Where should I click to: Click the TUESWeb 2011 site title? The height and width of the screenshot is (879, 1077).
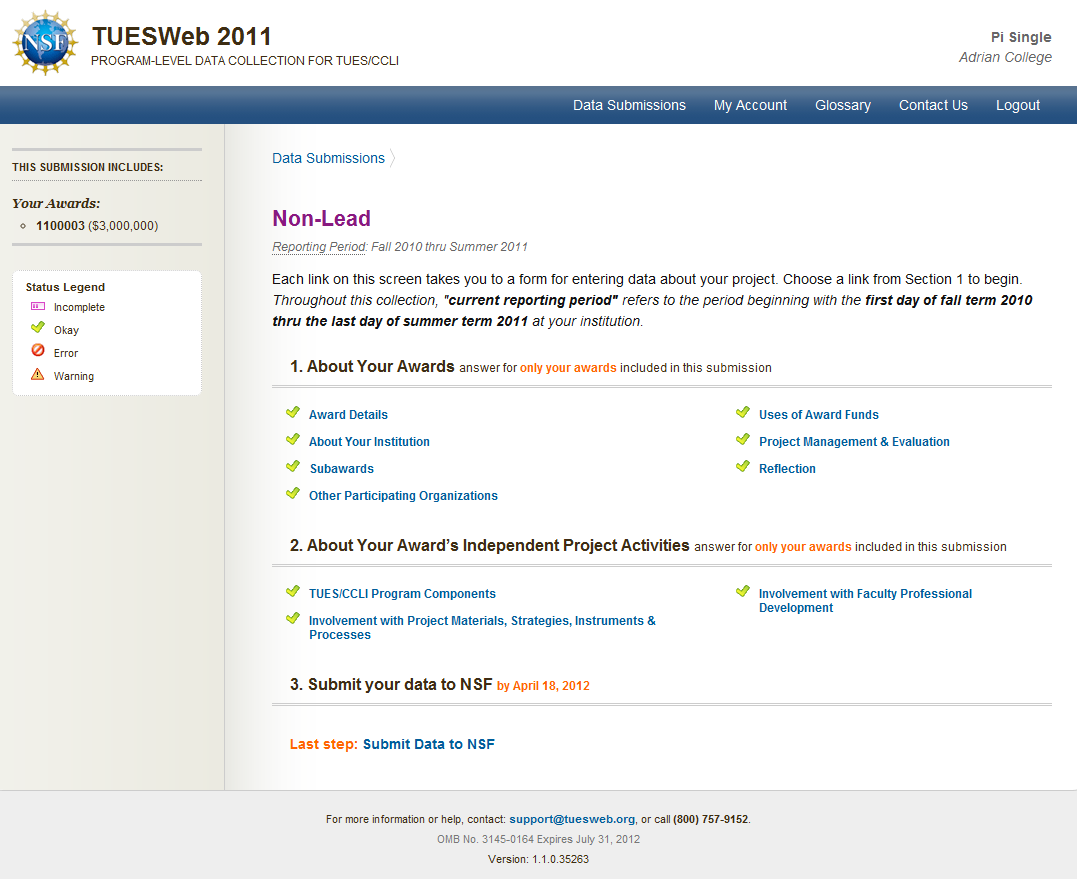[182, 36]
